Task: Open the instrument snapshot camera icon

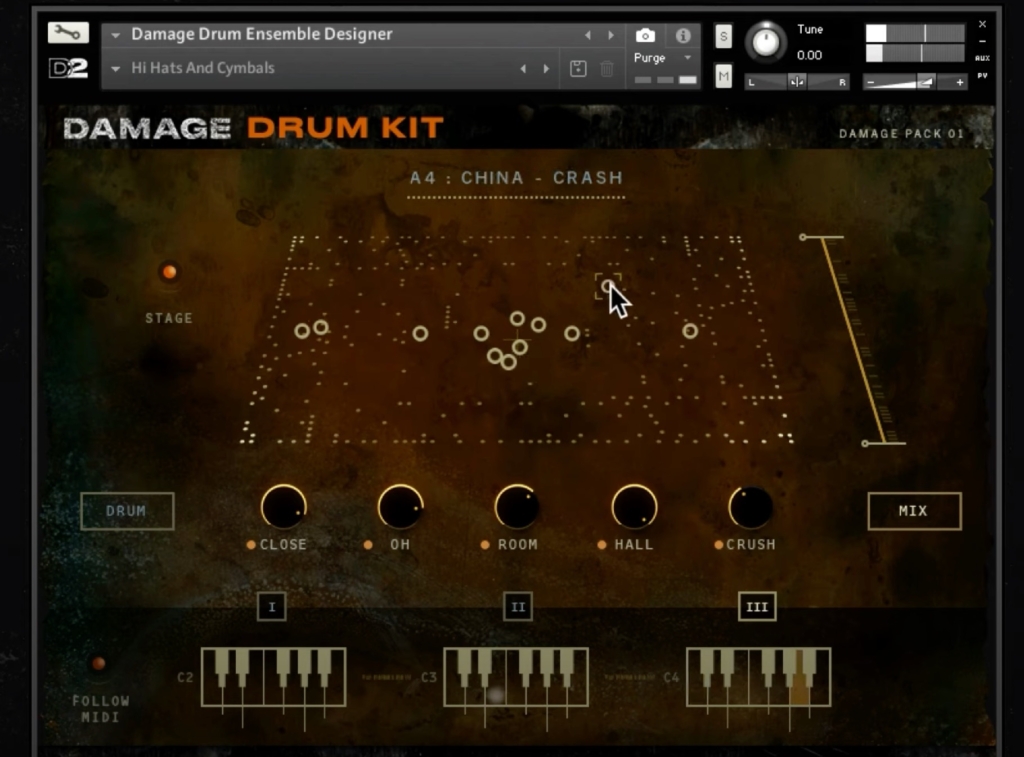Action: click(646, 33)
